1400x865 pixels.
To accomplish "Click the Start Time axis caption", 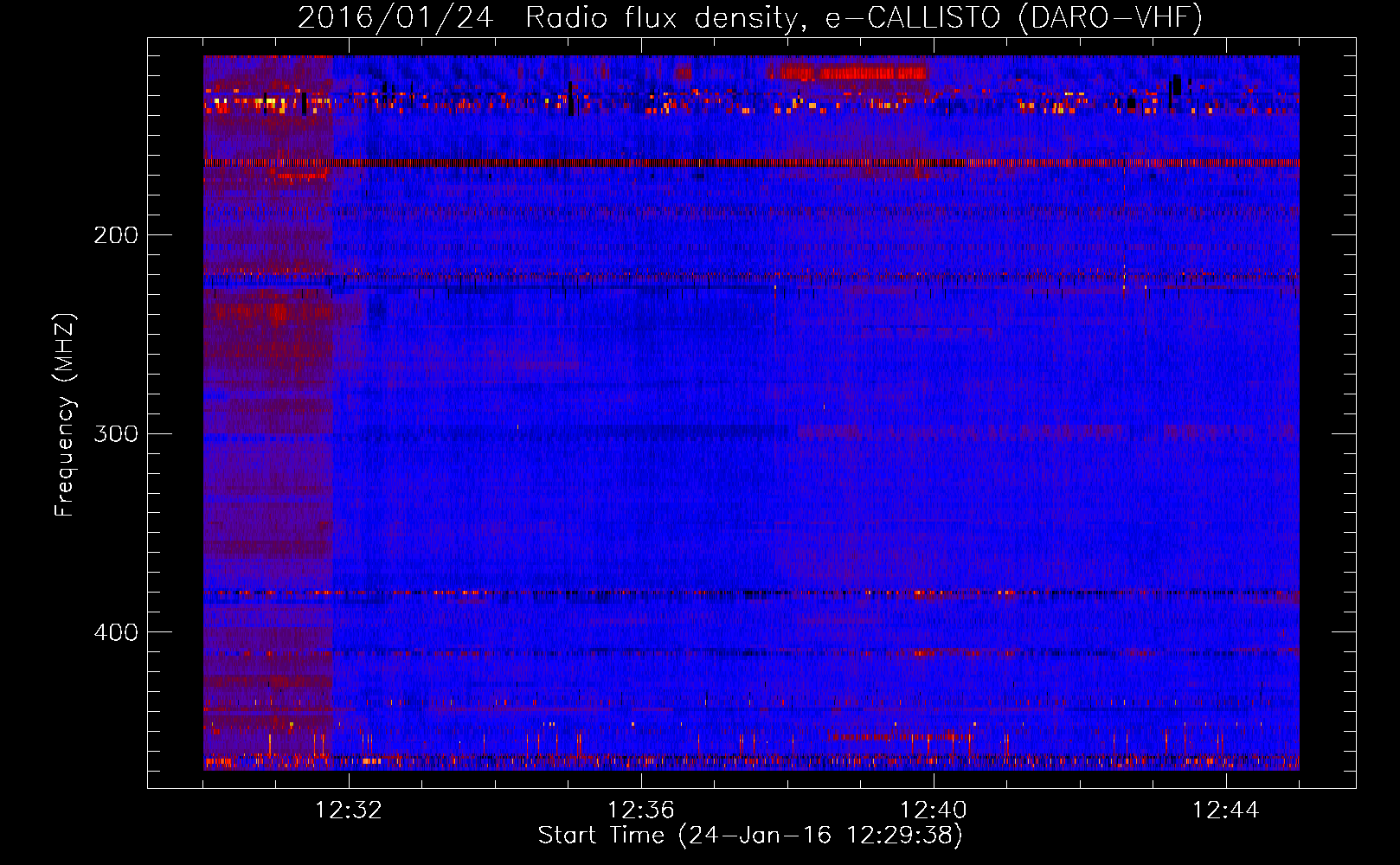I will pos(750,836).
